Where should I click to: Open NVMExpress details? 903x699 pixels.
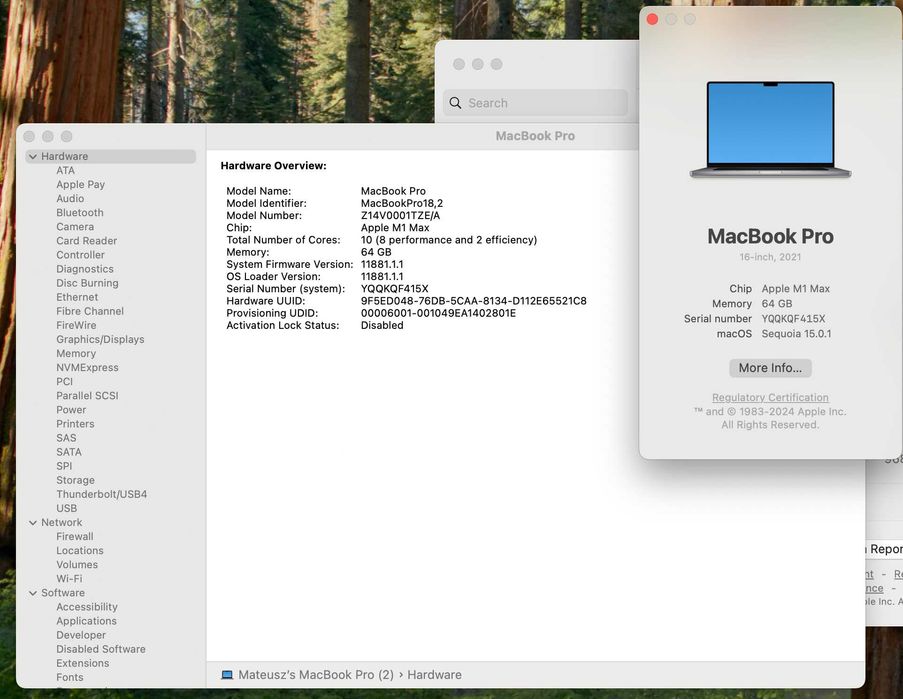pyautogui.click(x=88, y=367)
